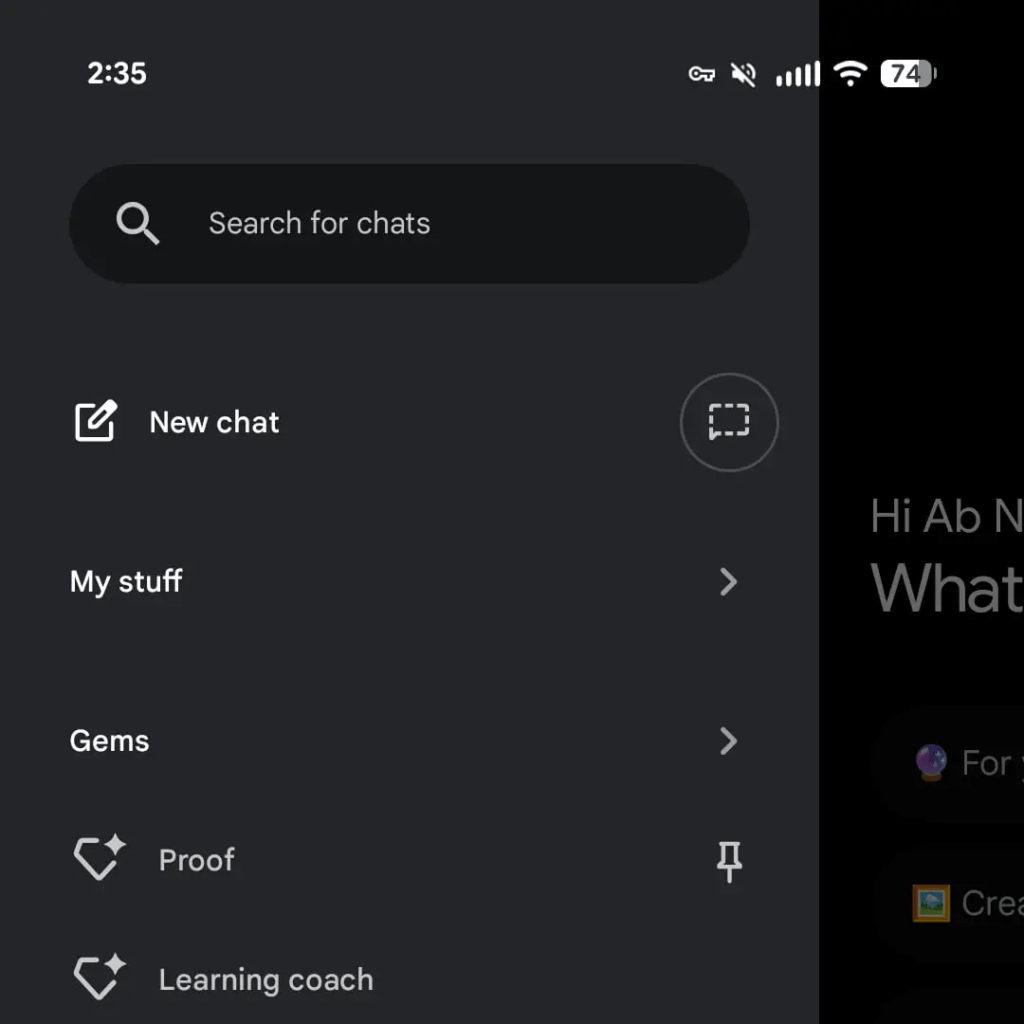The width and height of the screenshot is (1024, 1024).
Task: Tap the Wi-Fi status icon
Action: [850, 73]
